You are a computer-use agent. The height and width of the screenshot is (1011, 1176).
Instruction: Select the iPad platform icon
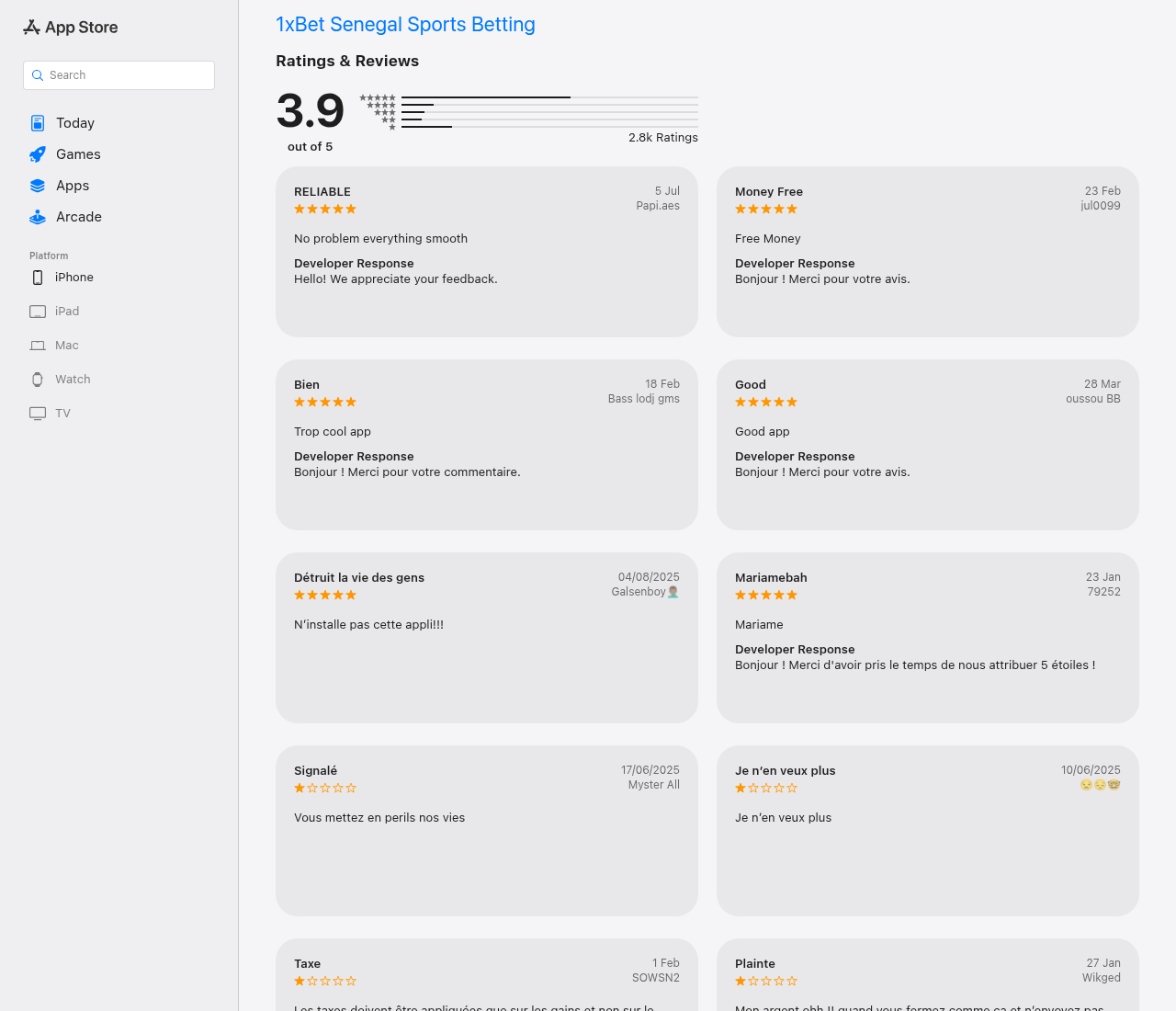pos(38,312)
